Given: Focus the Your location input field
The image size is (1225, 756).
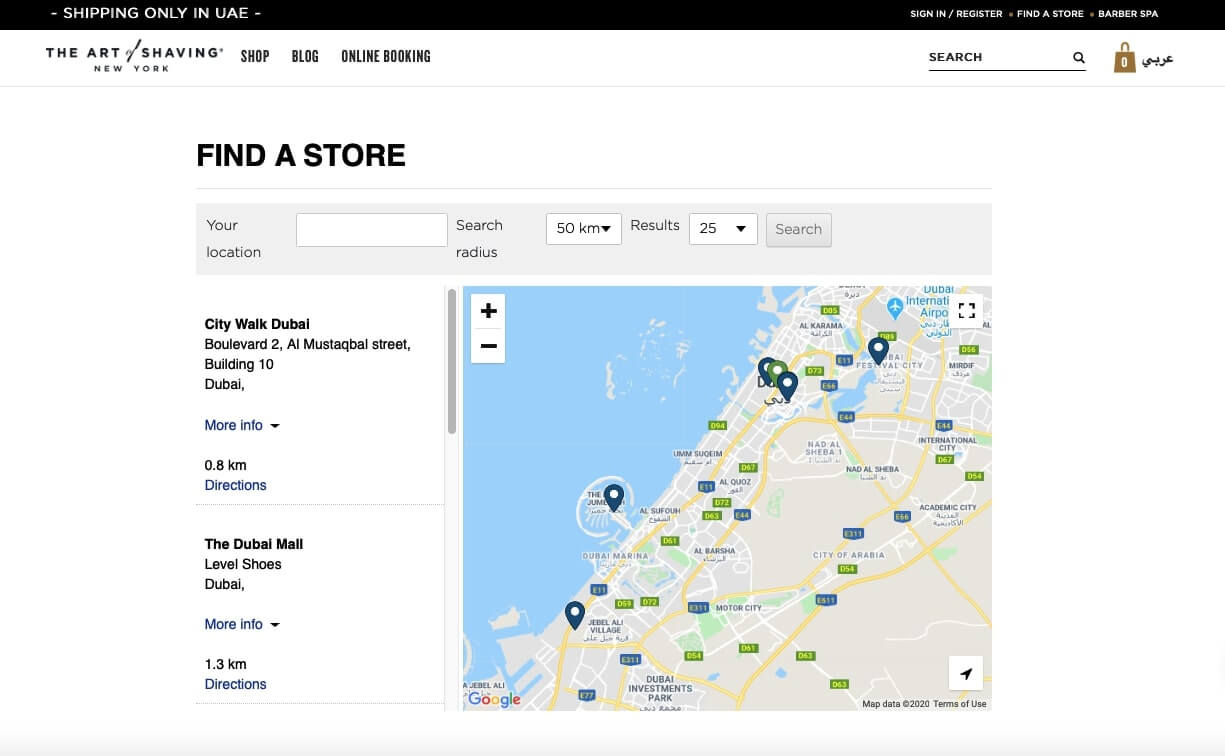Looking at the screenshot, I should (372, 230).
